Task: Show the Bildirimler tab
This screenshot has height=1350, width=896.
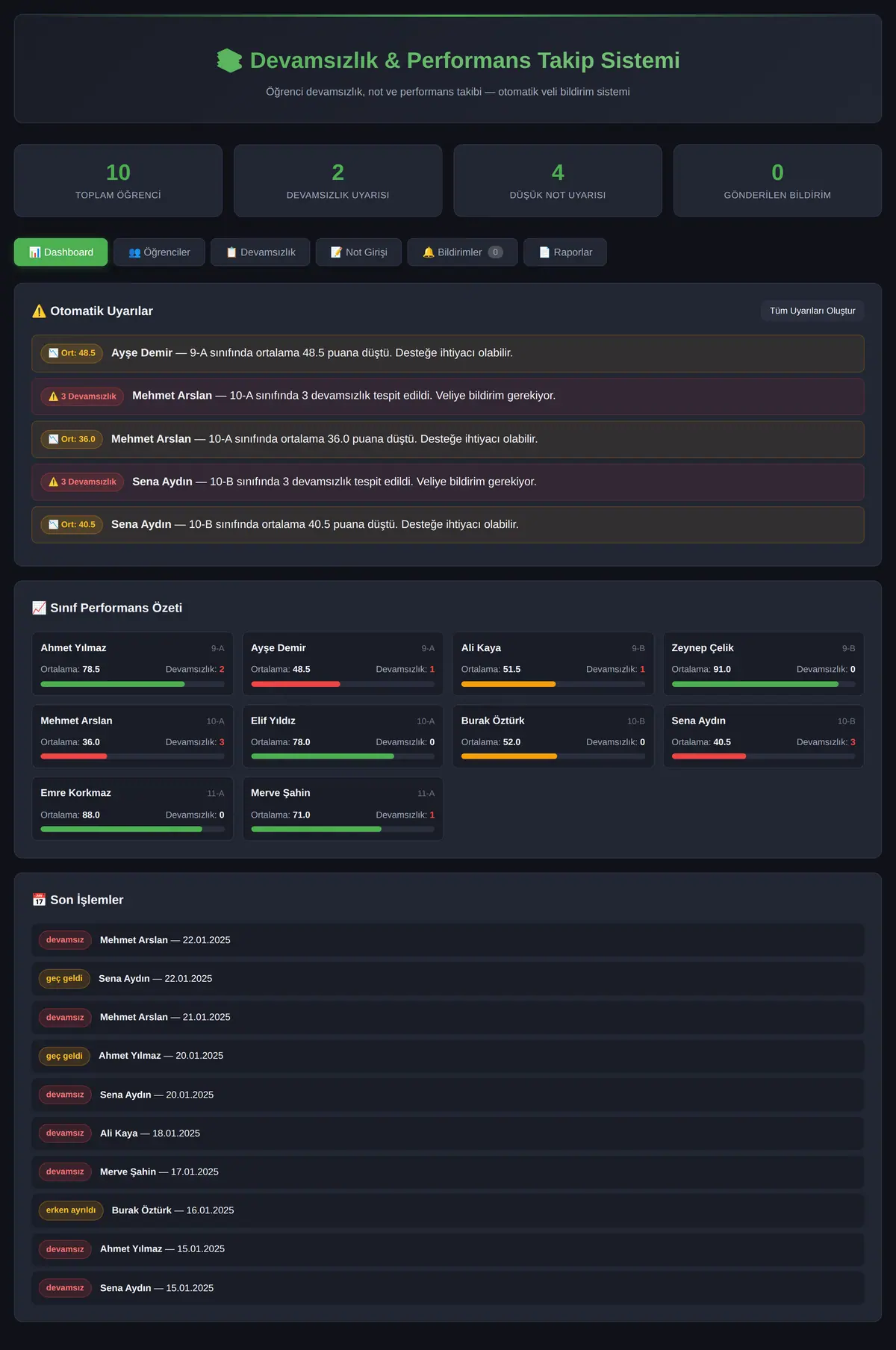Action: tap(462, 252)
